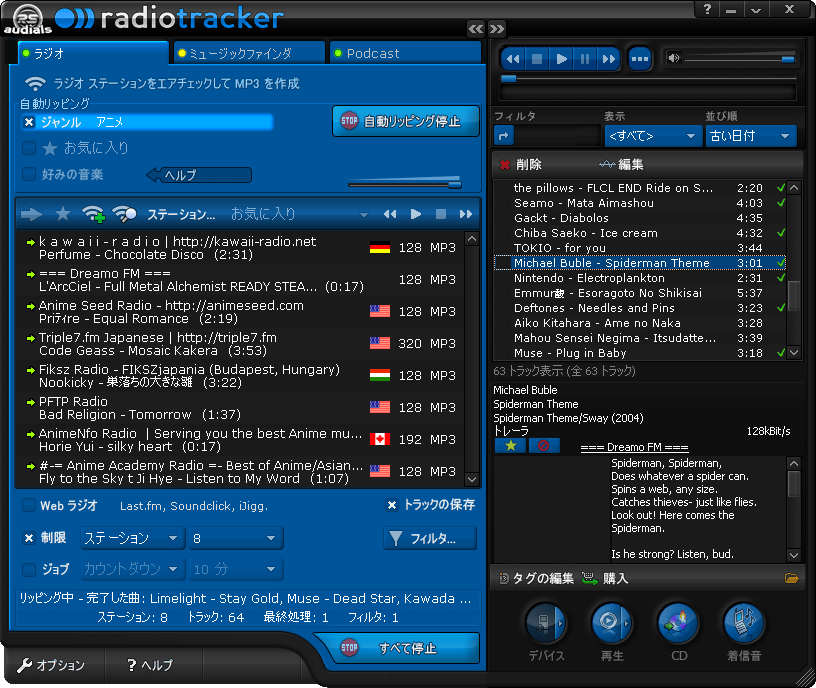
Task: Click the player rewind button
Action: tap(513, 59)
